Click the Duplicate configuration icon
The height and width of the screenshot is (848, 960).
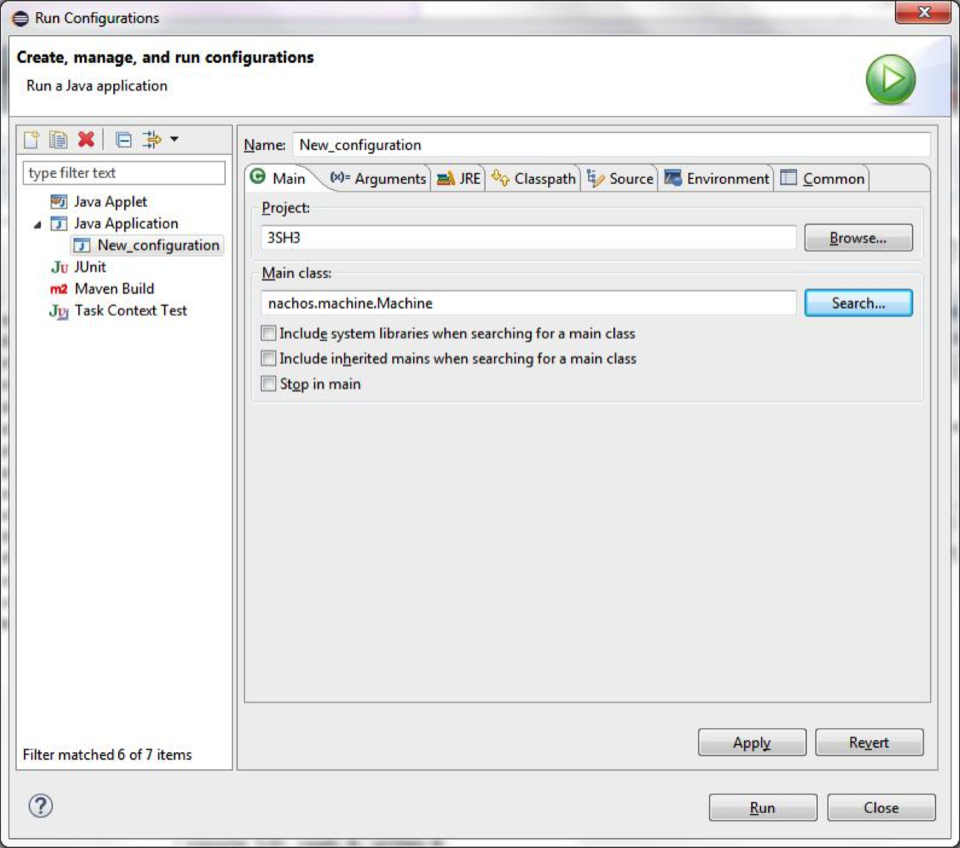59,140
